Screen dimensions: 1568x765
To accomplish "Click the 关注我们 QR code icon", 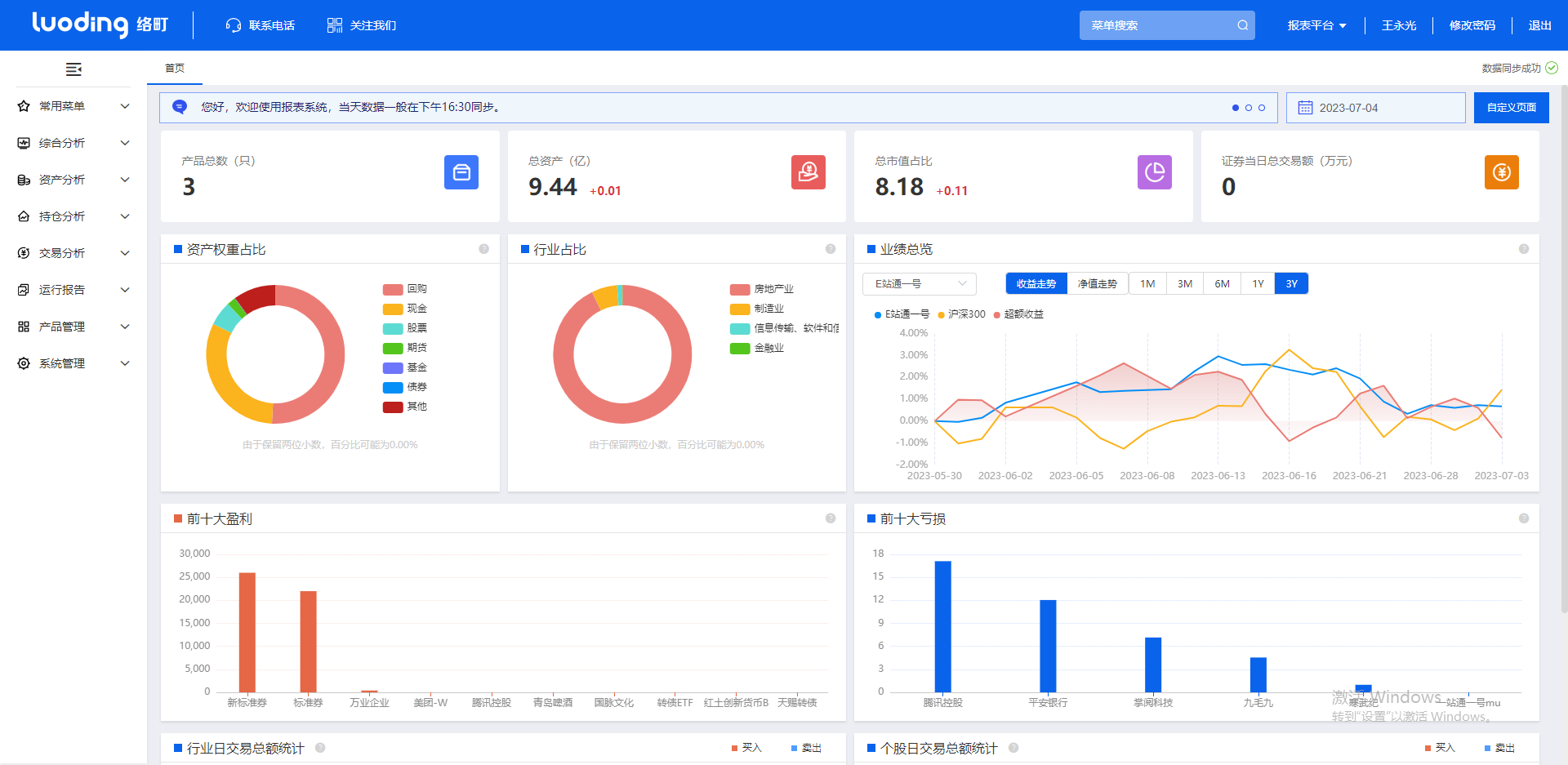I will coord(335,25).
